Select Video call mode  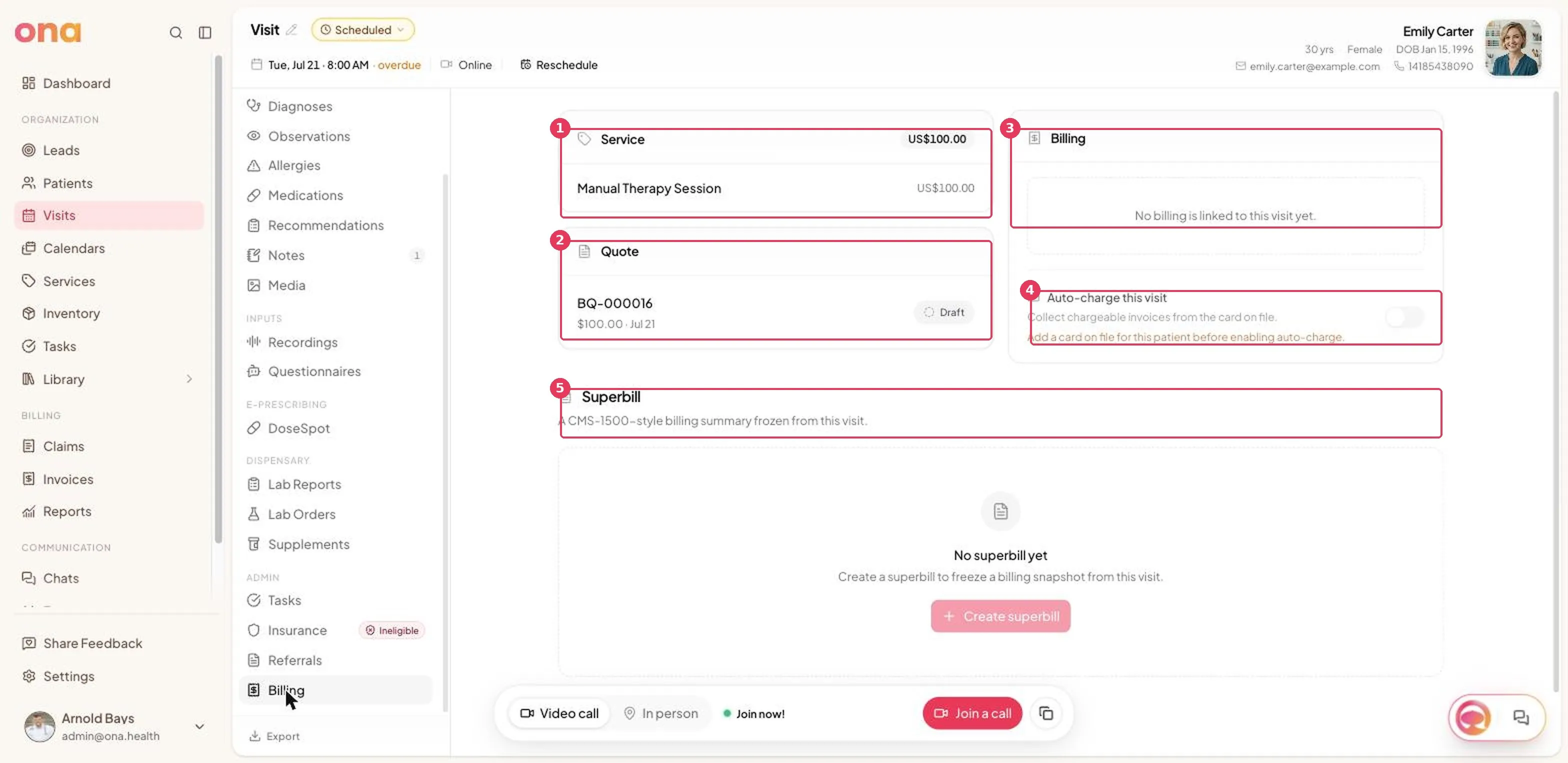pos(559,713)
